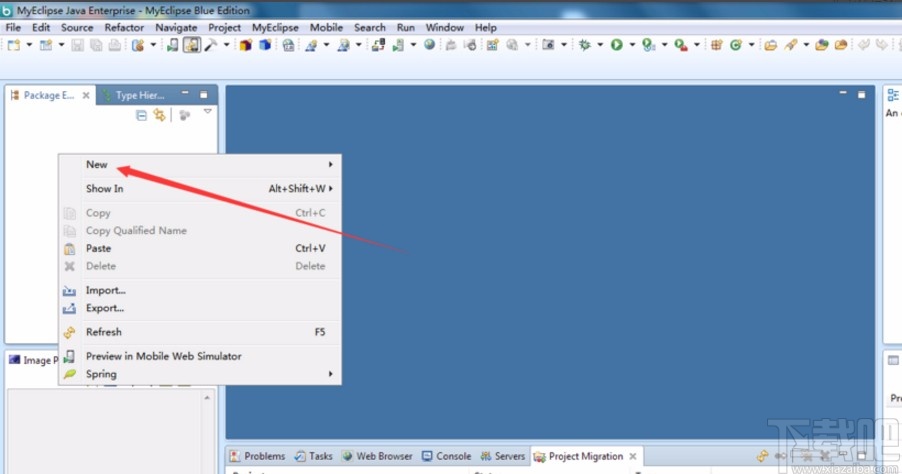Choose Export... from the context menu
This screenshot has height=474, width=902.
(200, 308)
